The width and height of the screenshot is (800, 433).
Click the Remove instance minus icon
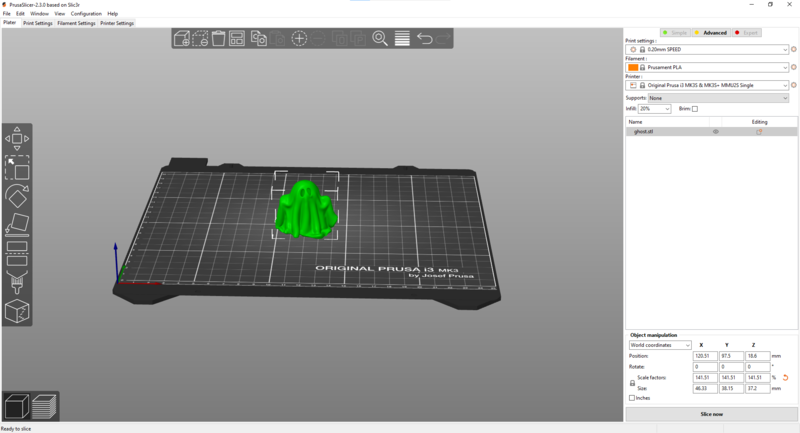[318, 39]
